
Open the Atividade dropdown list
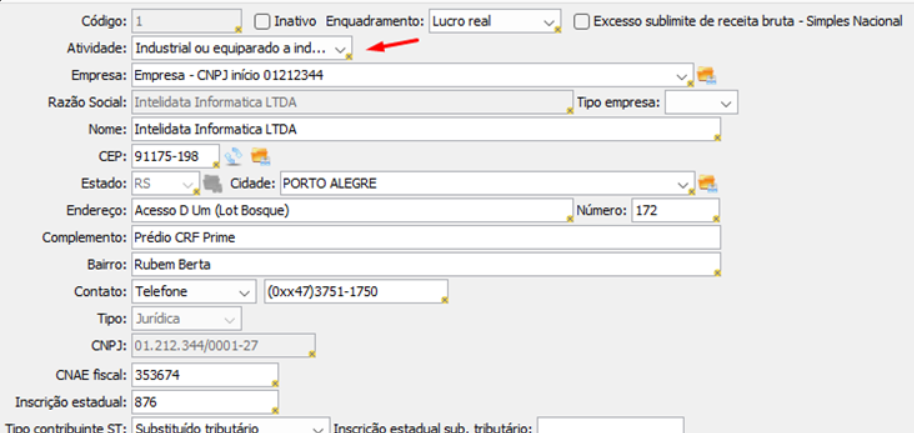click(341, 47)
